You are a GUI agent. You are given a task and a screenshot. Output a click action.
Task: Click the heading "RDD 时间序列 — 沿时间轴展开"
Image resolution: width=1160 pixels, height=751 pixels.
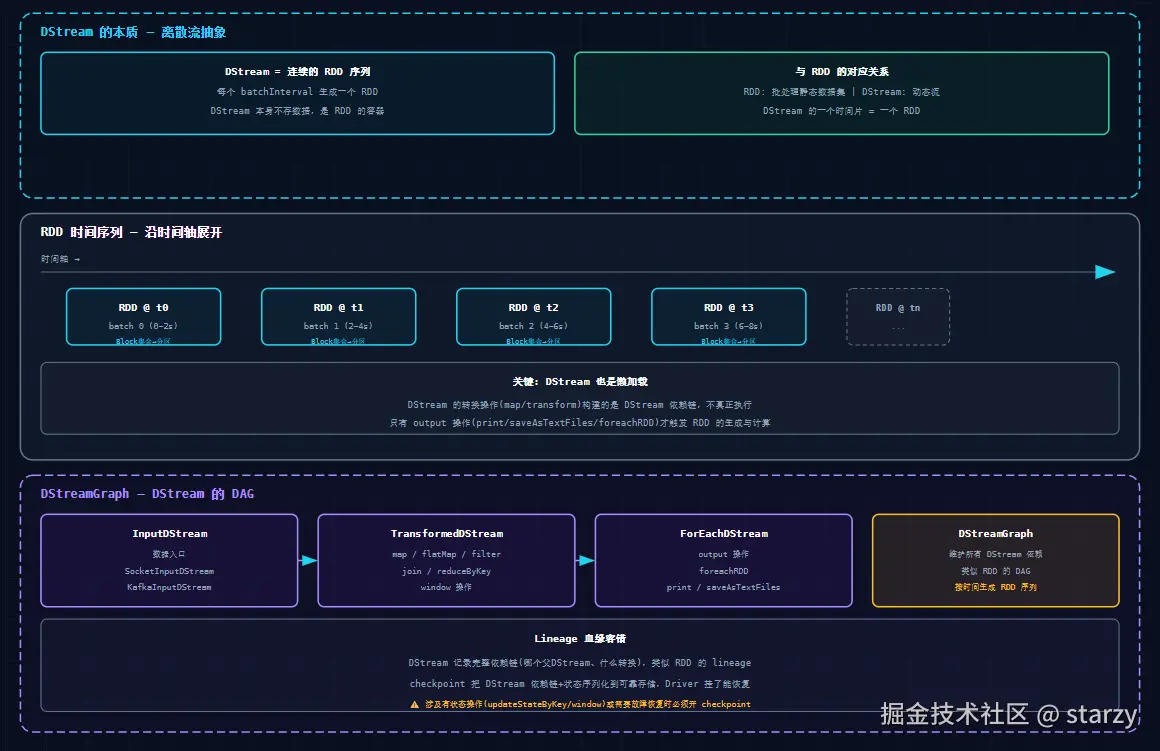(x=131, y=232)
